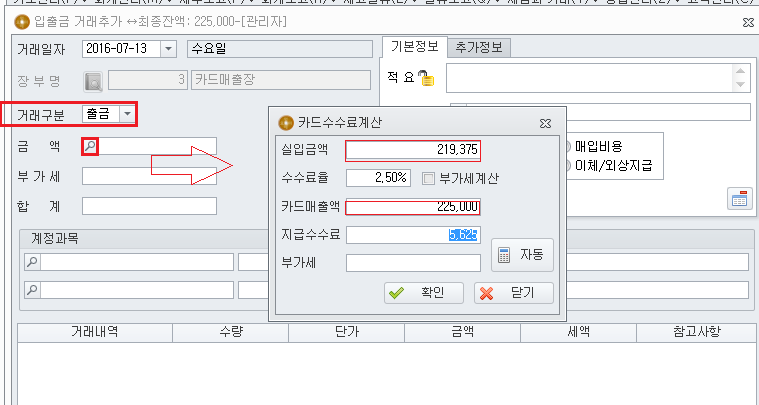
Task: Switch to the 추가정보 tab
Action: [478, 48]
